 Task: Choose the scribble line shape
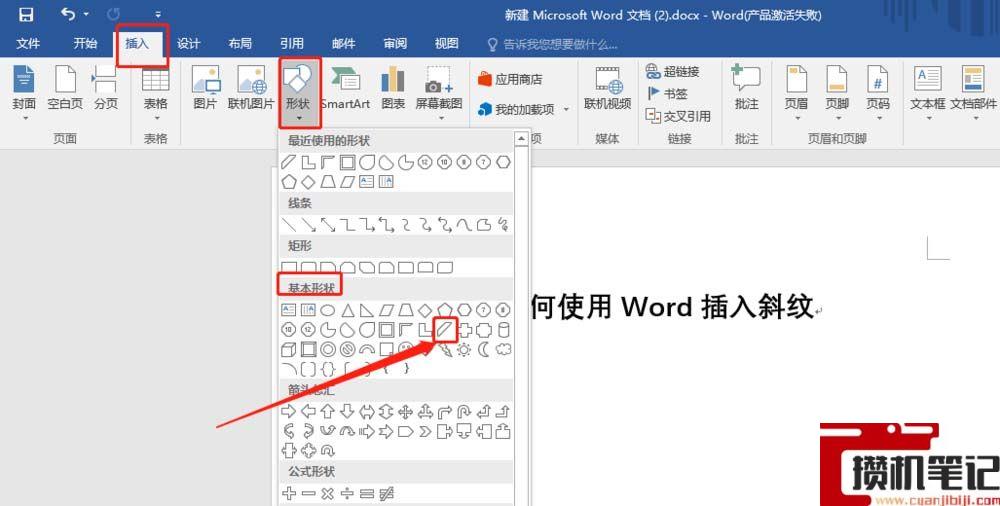503,225
